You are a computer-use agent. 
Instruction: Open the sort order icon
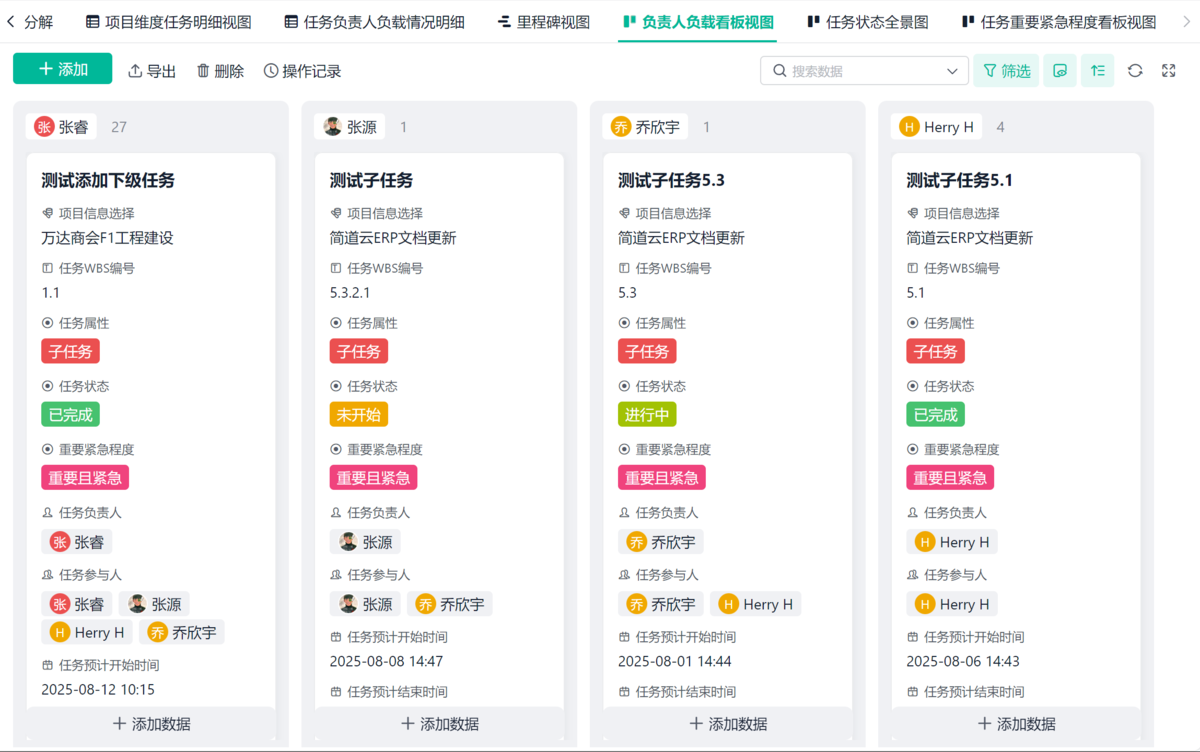click(x=1097, y=71)
